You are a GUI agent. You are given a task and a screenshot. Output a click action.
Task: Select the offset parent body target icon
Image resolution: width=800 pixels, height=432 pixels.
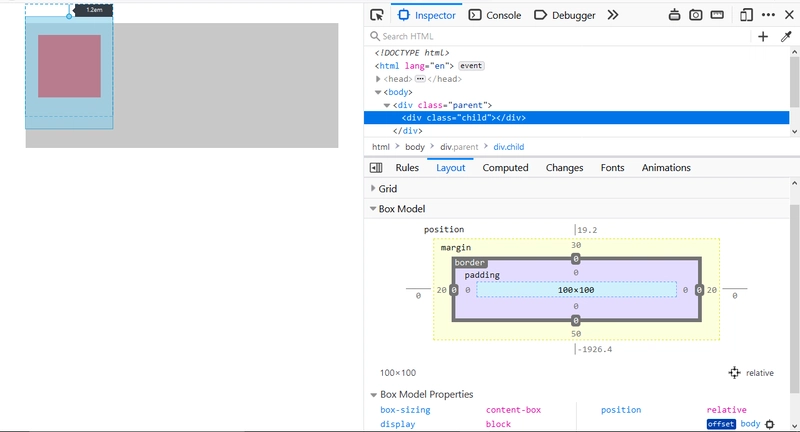coord(769,425)
